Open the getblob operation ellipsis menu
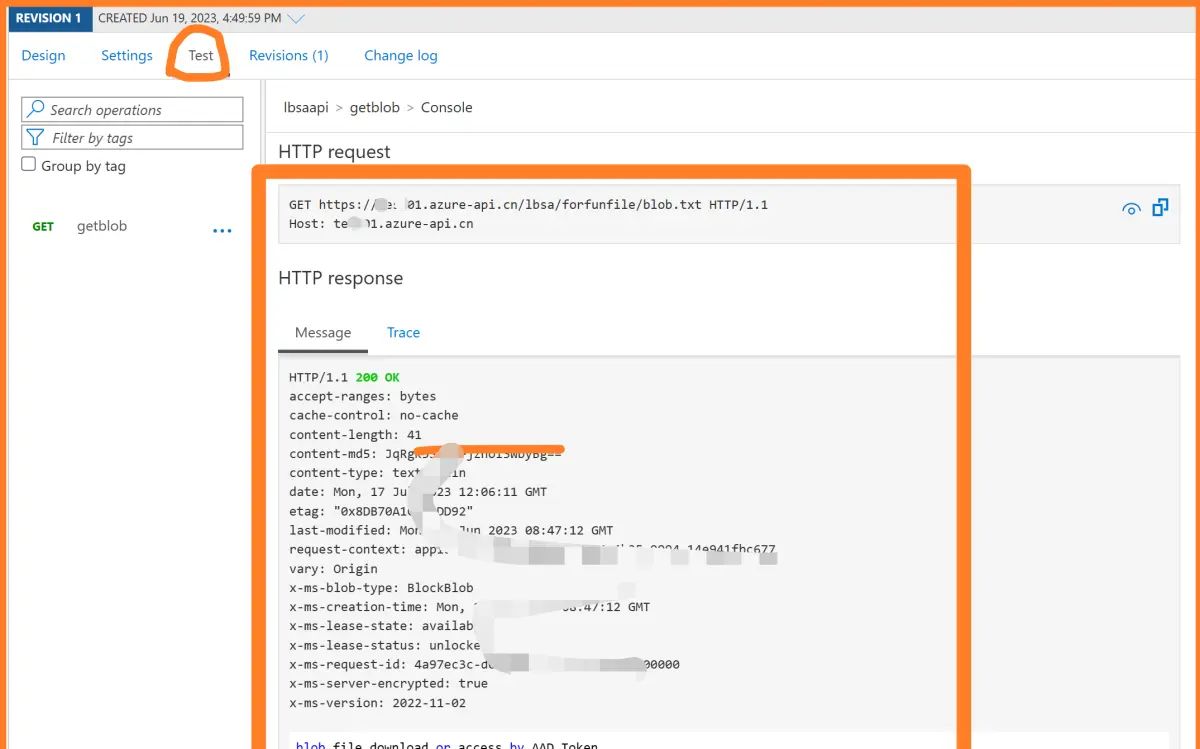The image size is (1200, 749). pyautogui.click(x=222, y=230)
